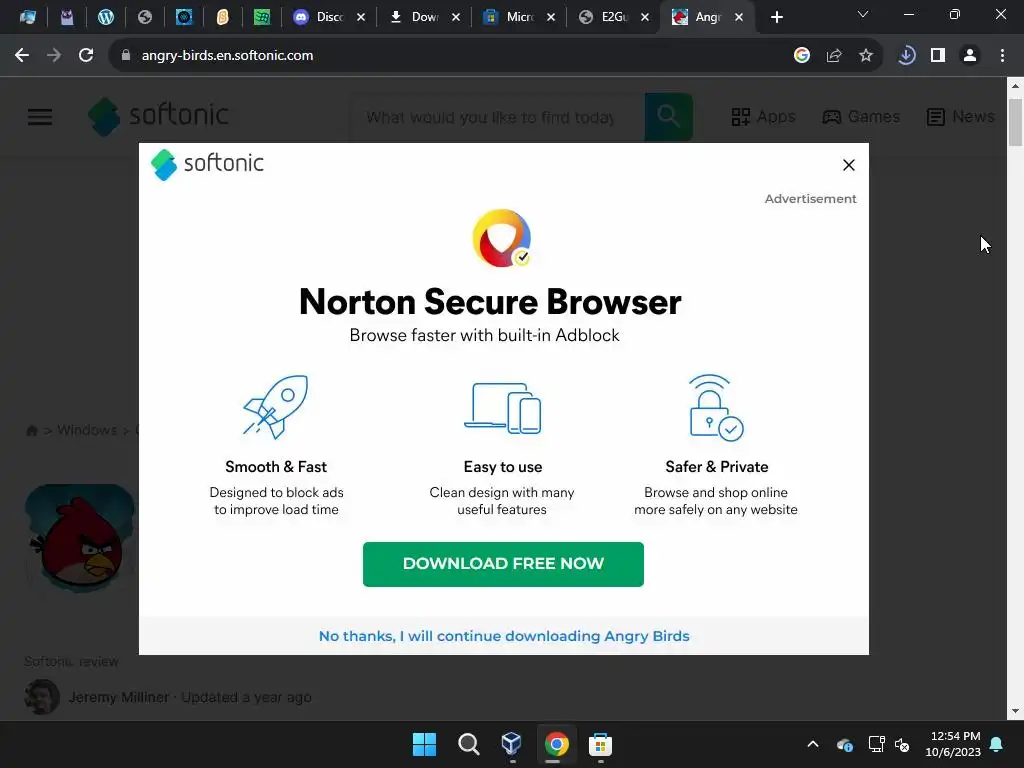This screenshot has height=768, width=1024.
Task: View site information lock icon
Action: point(125,56)
